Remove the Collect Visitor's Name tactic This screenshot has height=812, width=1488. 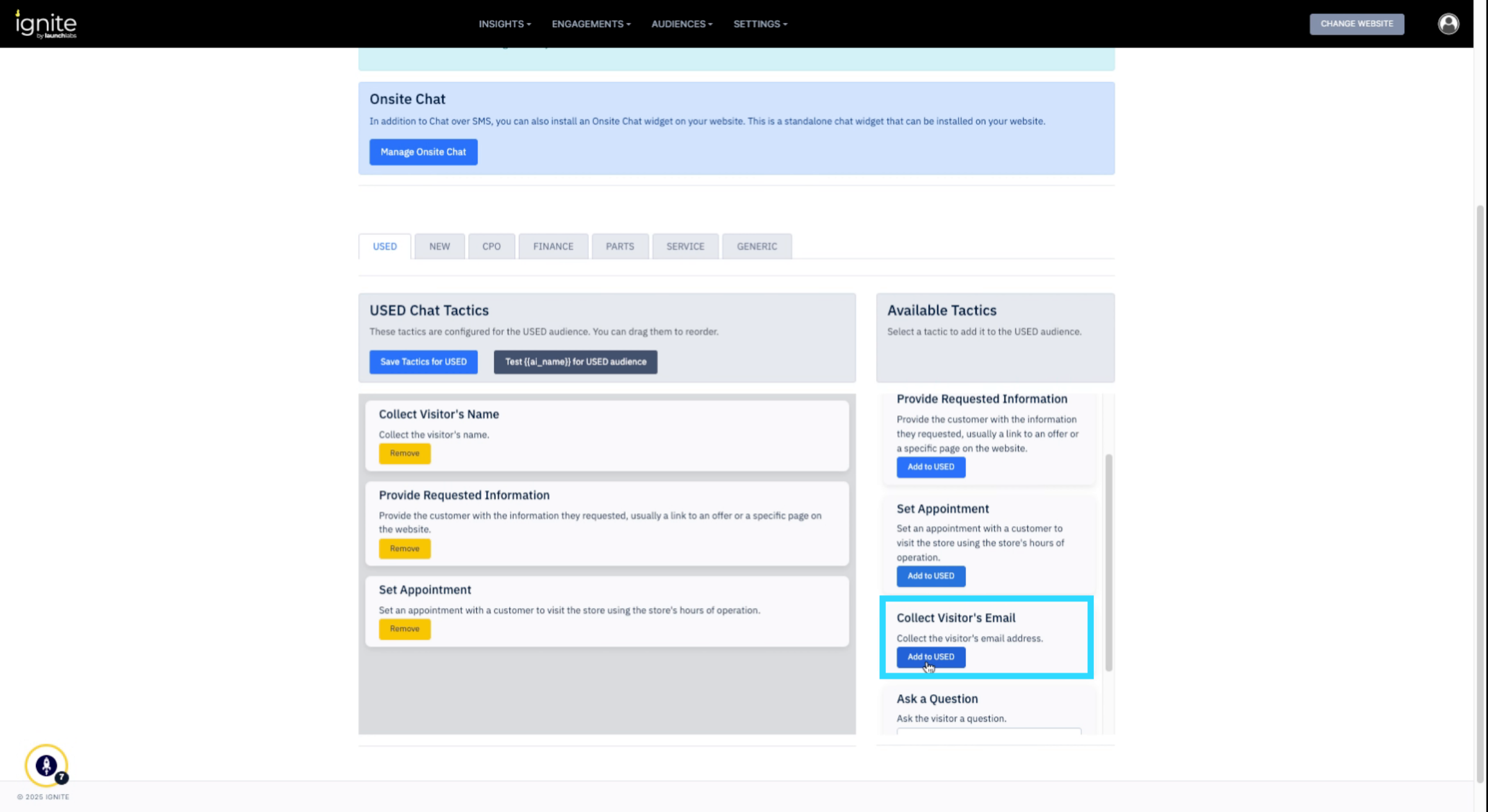click(x=404, y=454)
